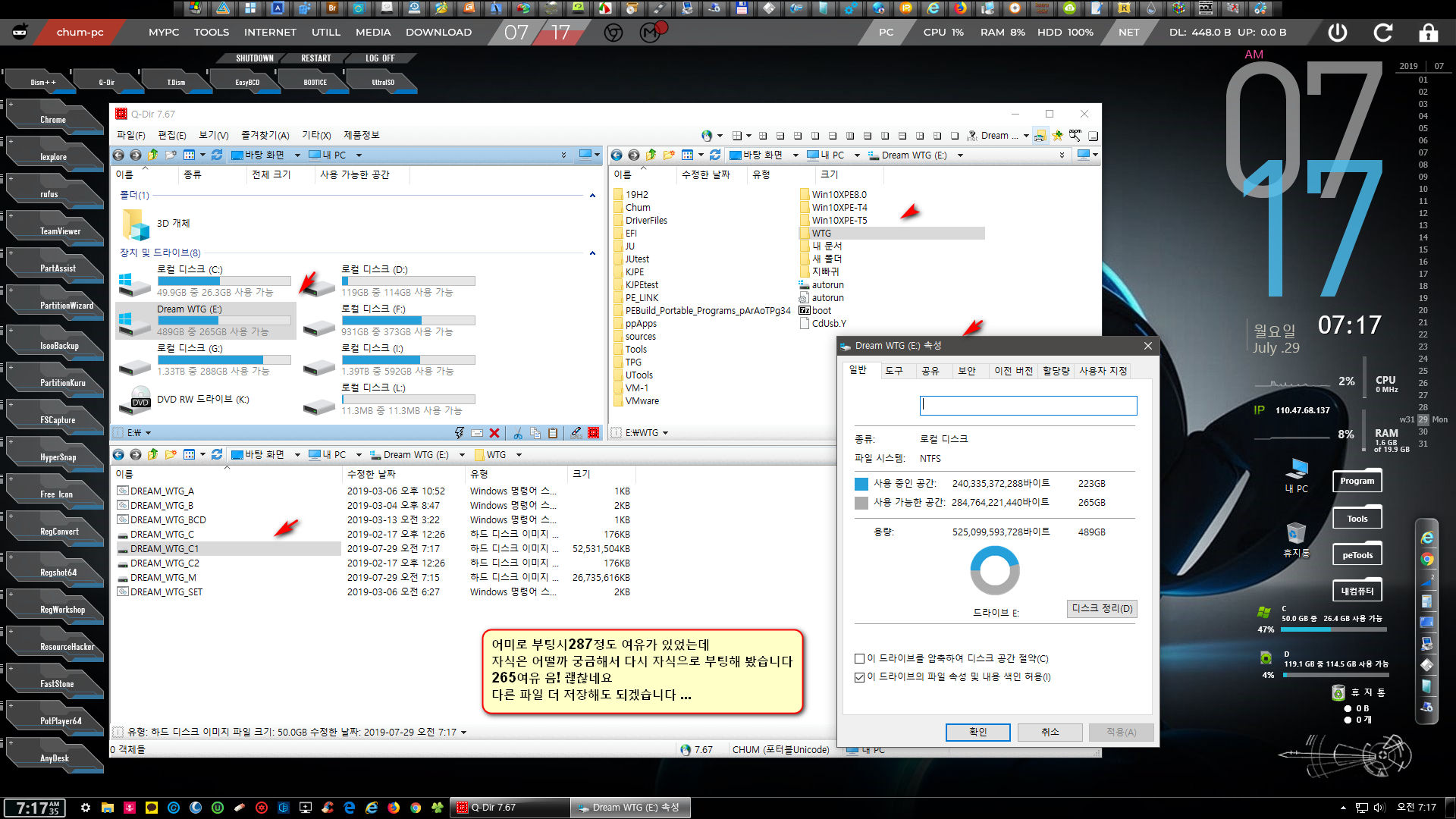Select DREAM_WTG_M file row
This screenshot has height=819, width=1456.
coord(228,577)
